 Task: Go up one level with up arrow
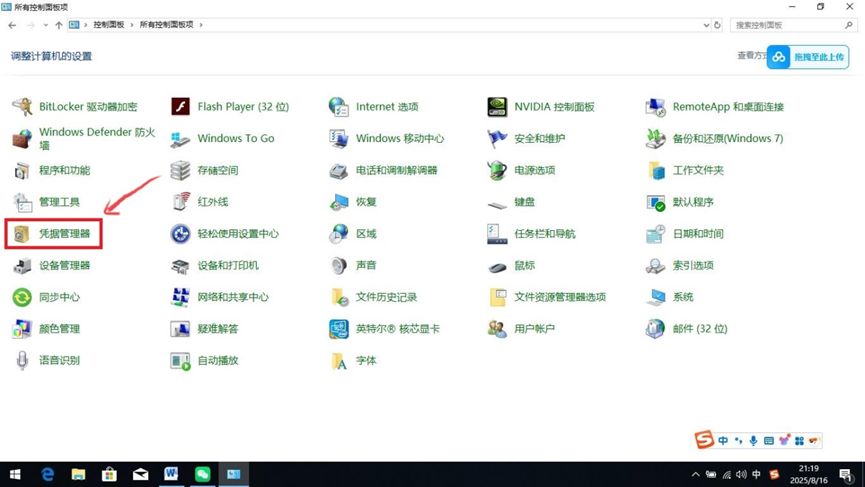(x=58, y=25)
